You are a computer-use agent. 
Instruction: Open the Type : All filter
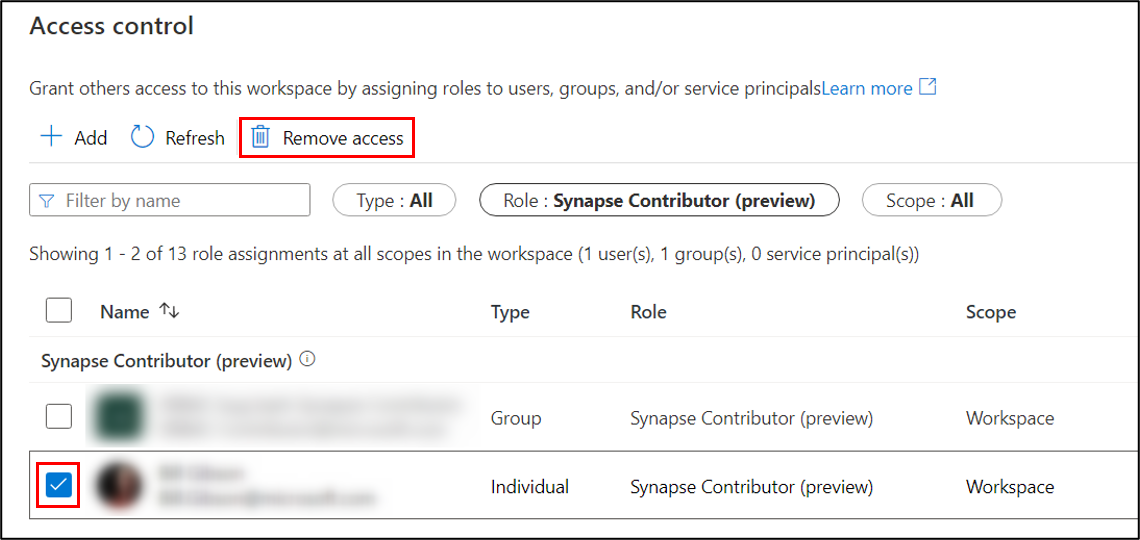(394, 200)
